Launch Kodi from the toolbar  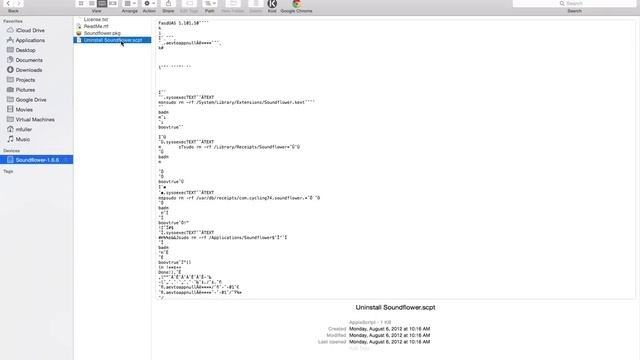click(272, 4)
